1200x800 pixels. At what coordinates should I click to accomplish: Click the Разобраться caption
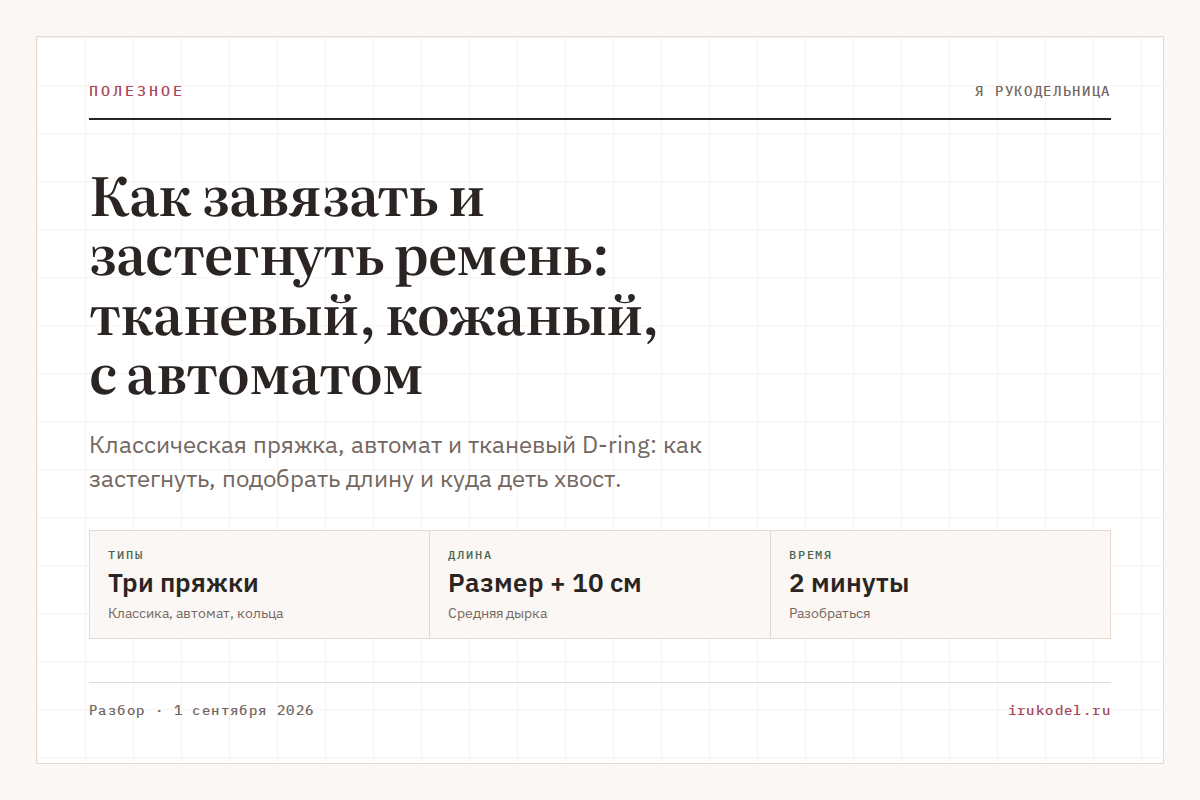click(x=829, y=614)
